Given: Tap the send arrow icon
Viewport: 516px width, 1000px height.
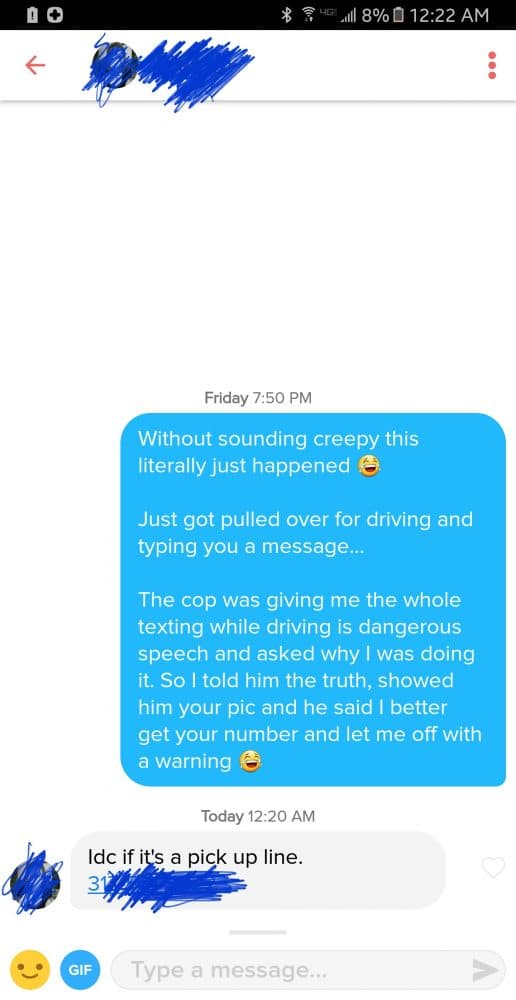Looking at the screenshot, I should pos(485,970).
